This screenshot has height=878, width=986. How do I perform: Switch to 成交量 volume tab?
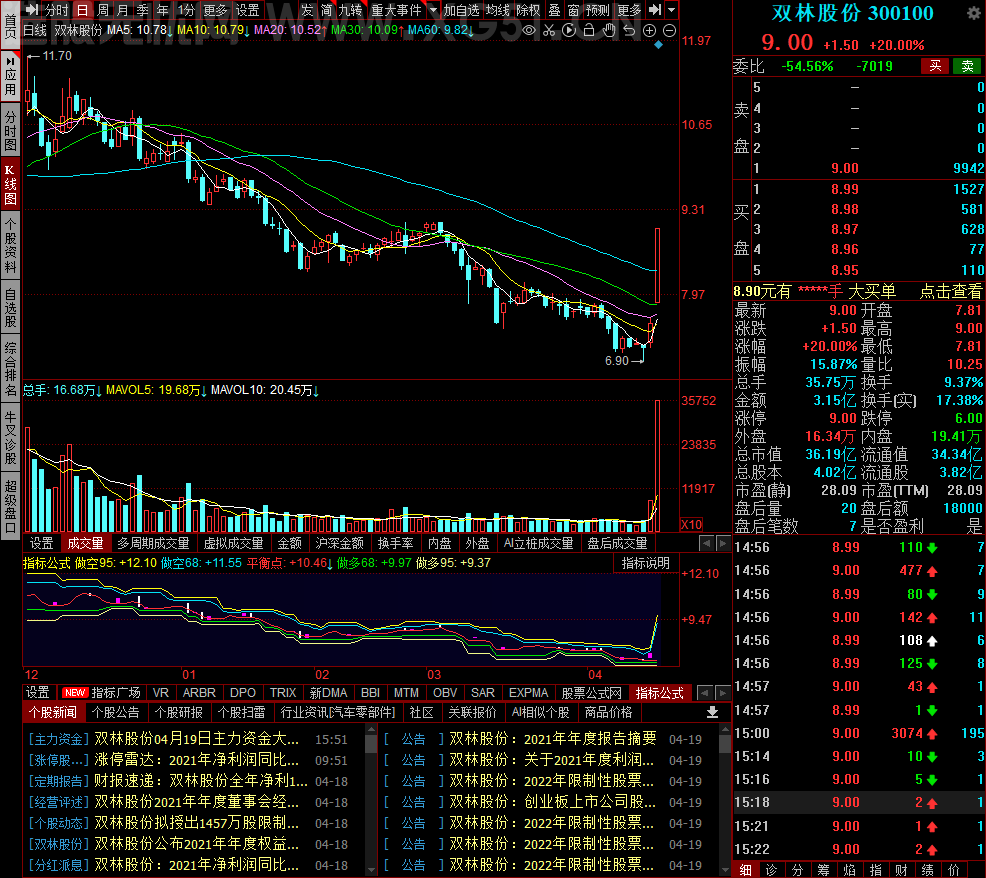86,543
